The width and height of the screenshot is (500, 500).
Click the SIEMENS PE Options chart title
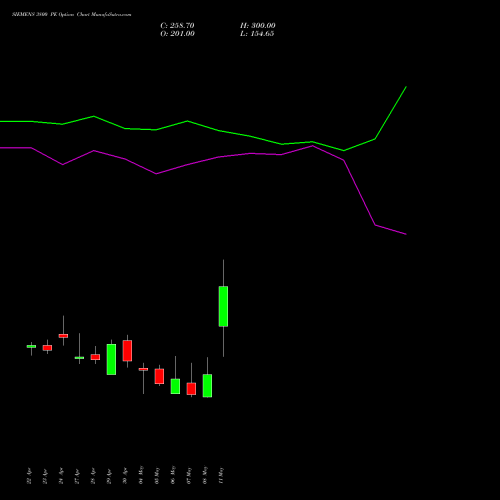(72, 15)
